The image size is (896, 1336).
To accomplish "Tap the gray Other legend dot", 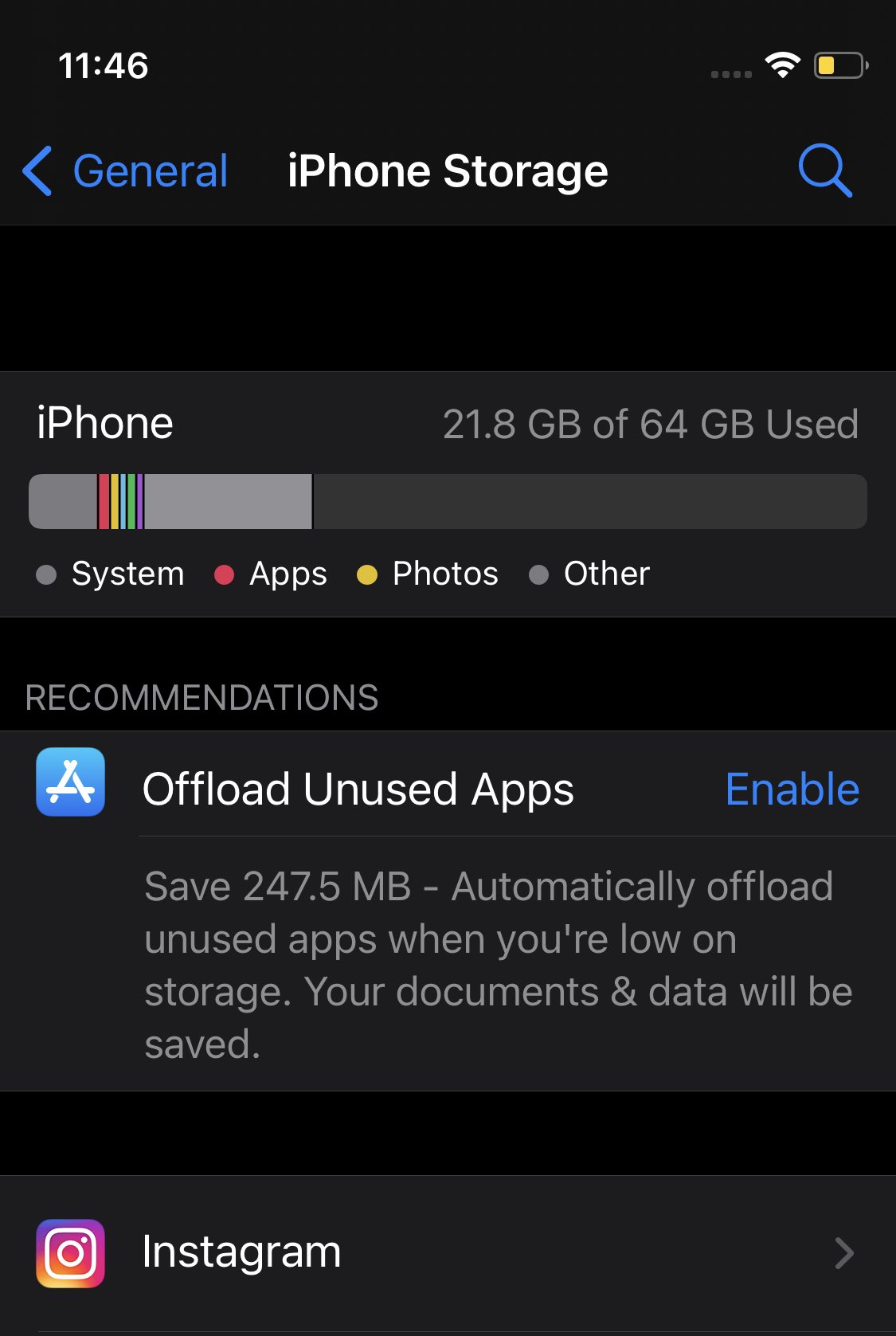I will tap(538, 574).
